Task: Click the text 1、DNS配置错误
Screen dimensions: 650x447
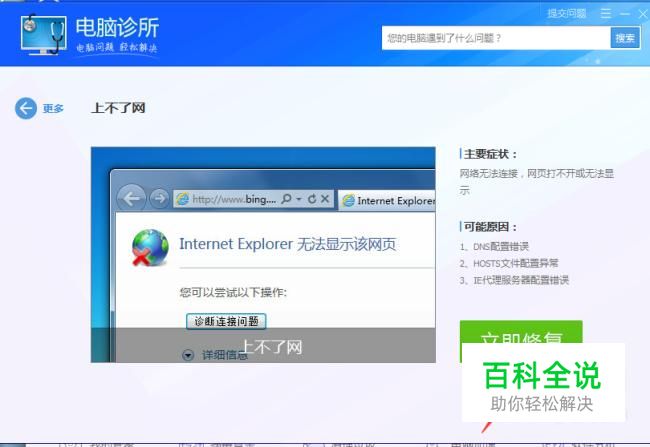Action: click(494, 247)
